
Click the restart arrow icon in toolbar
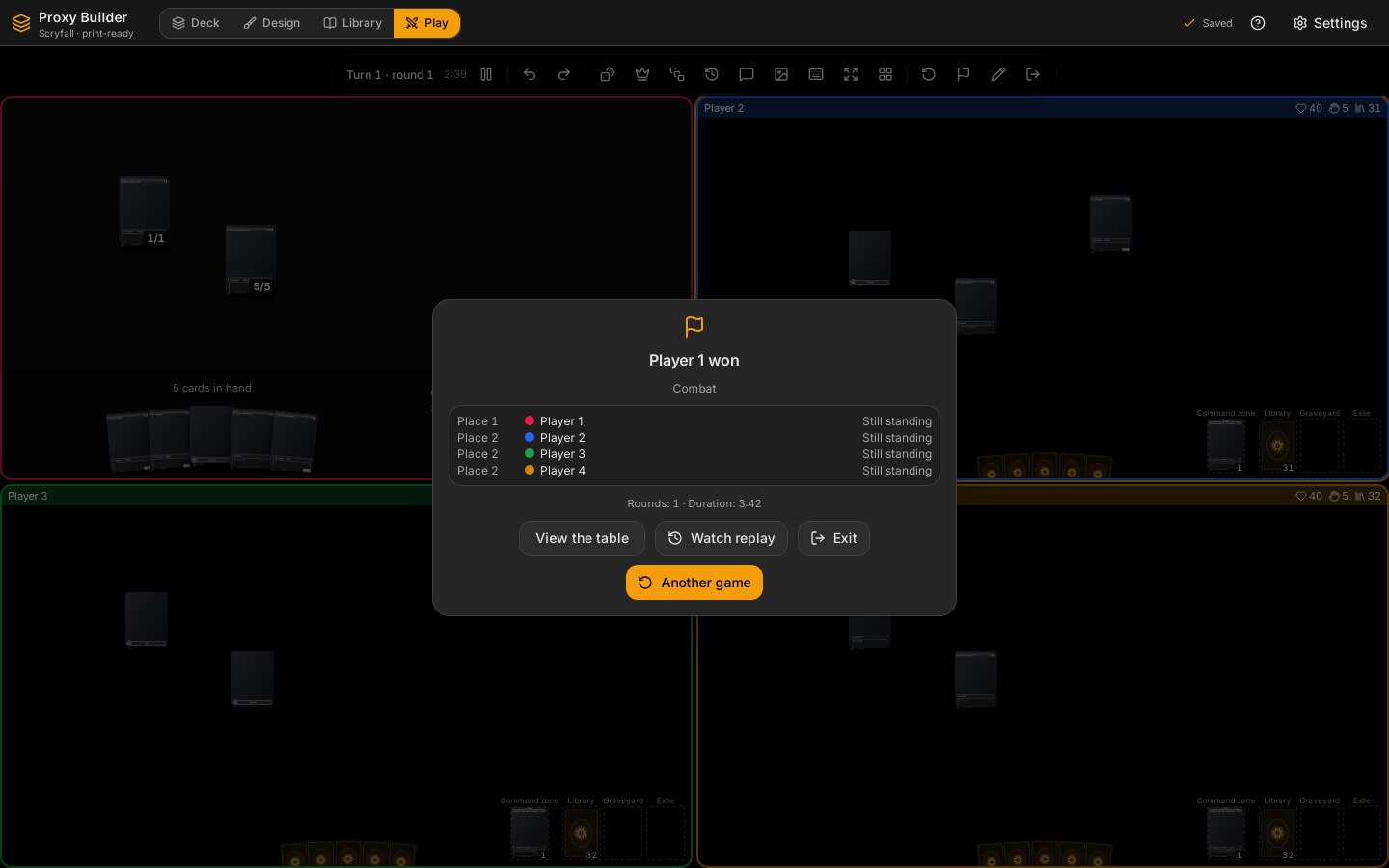(x=929, y=74)
